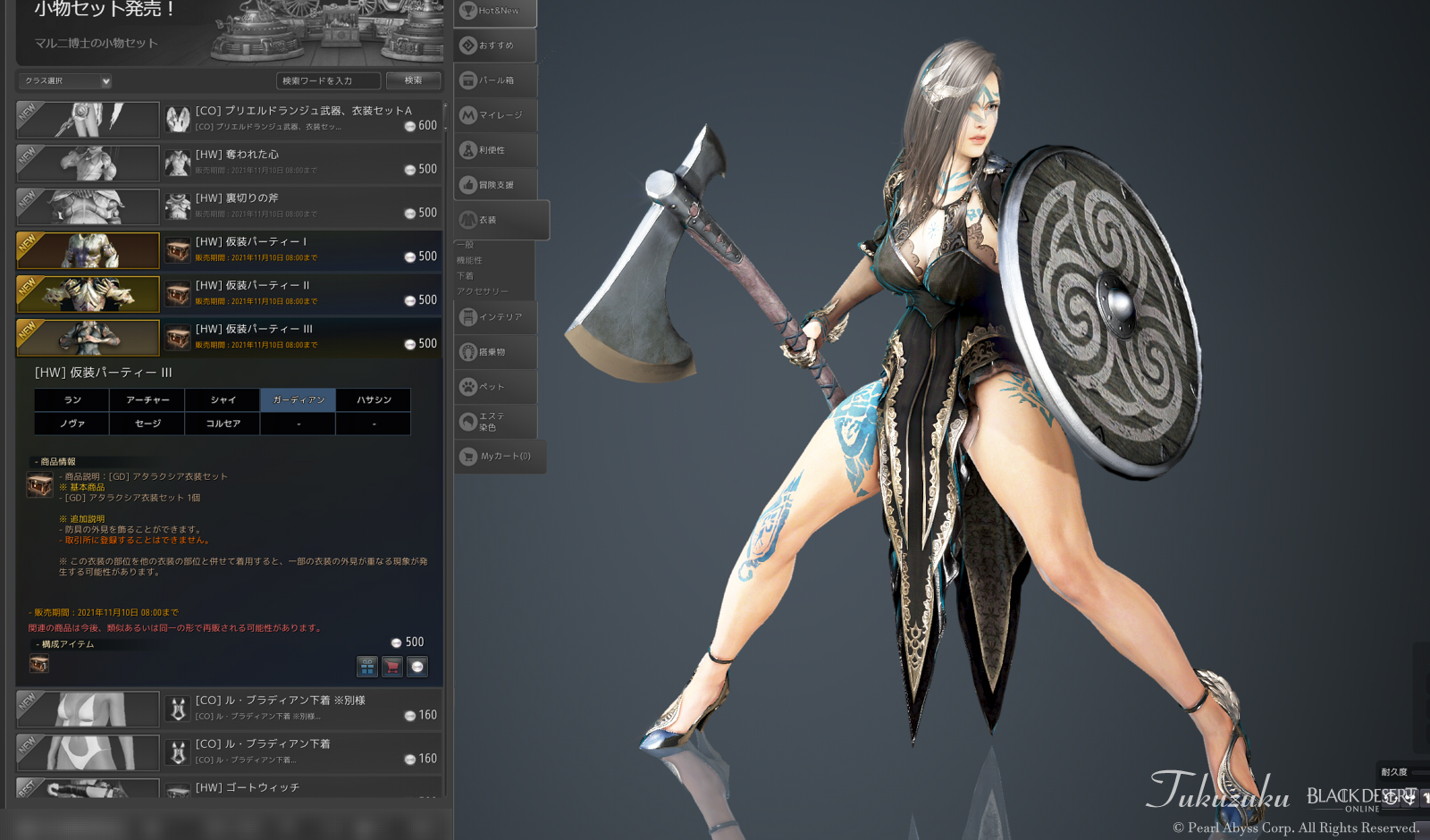Viewport: 1430px width, 840px height.
Task: Click the マイレージ M icon
Action: click(x=468, y=115)
